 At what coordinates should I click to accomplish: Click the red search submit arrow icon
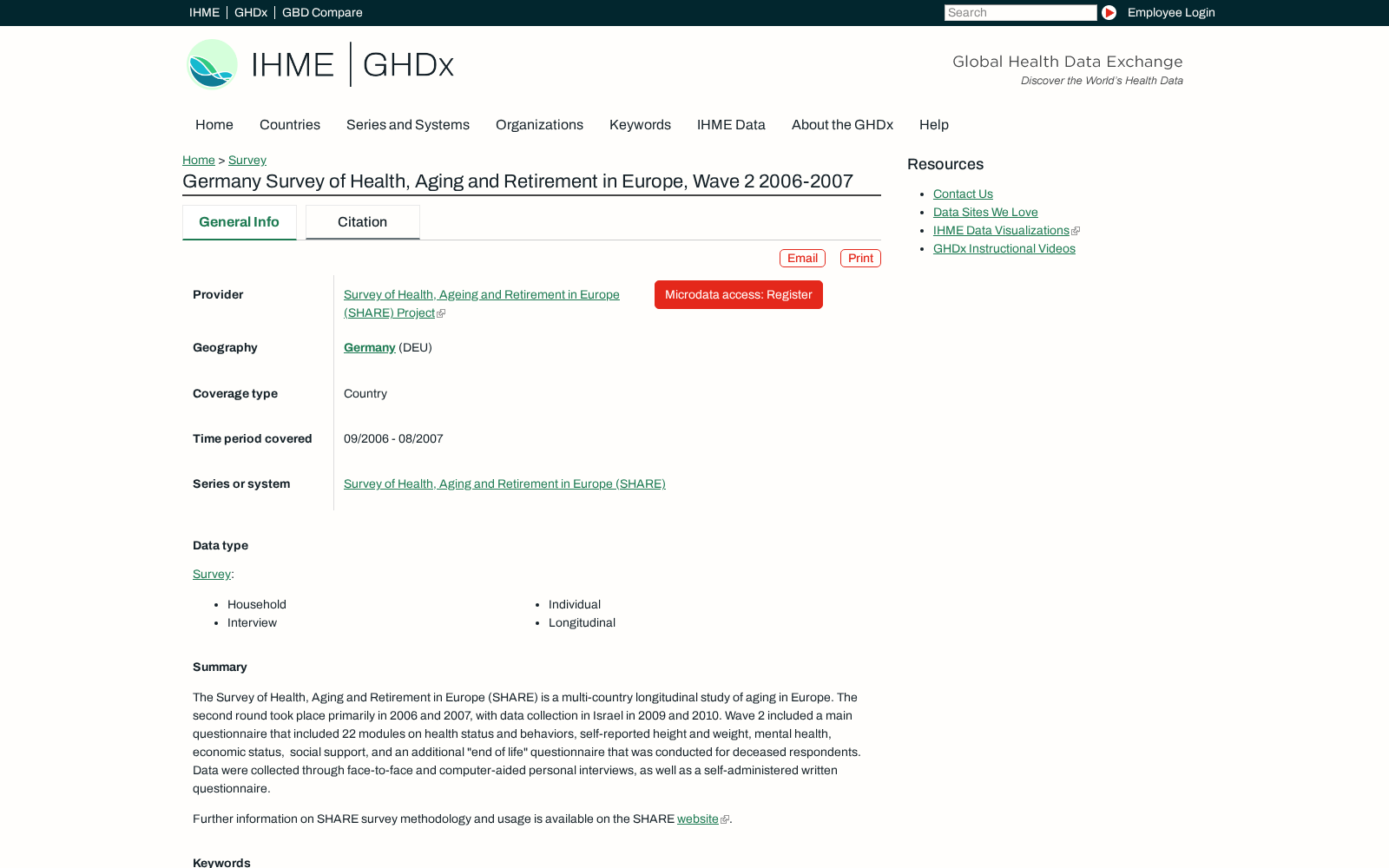coord(1109,12)
